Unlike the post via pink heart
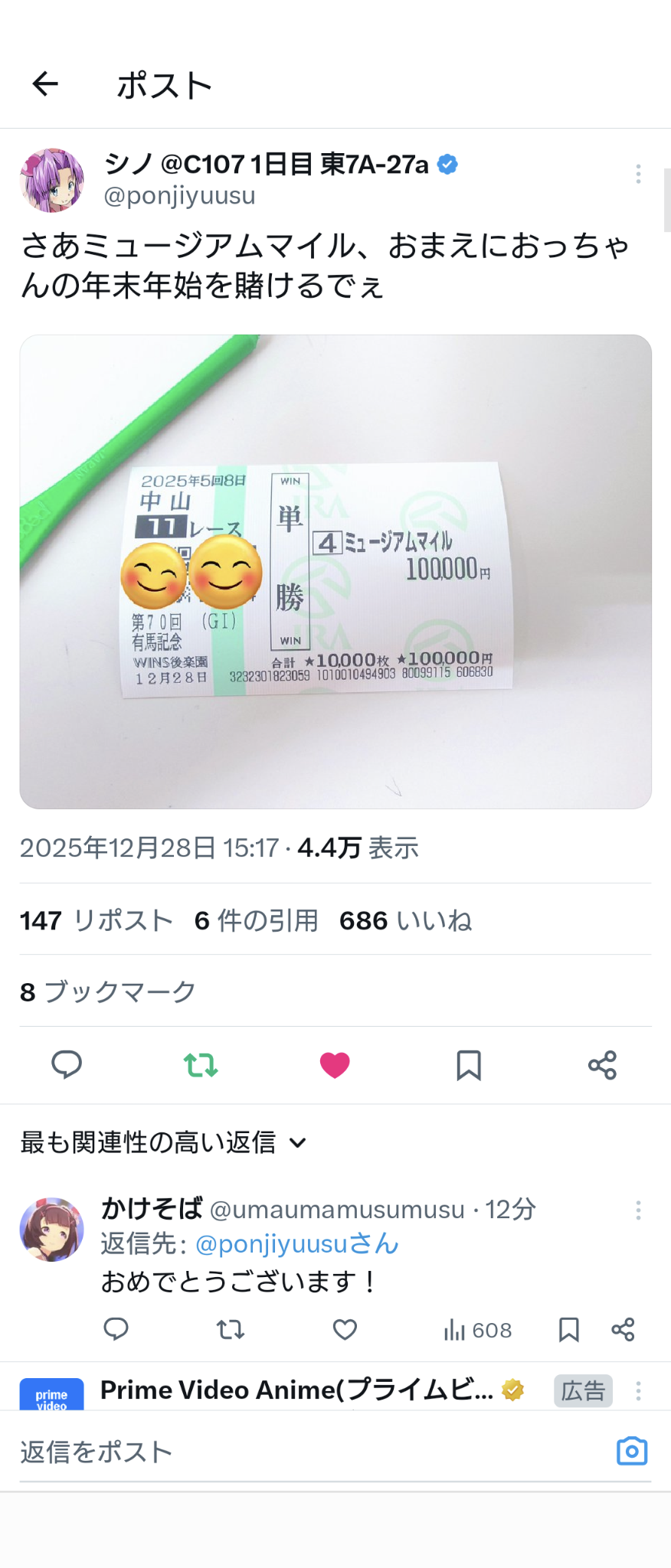 tap(335, 1065)
